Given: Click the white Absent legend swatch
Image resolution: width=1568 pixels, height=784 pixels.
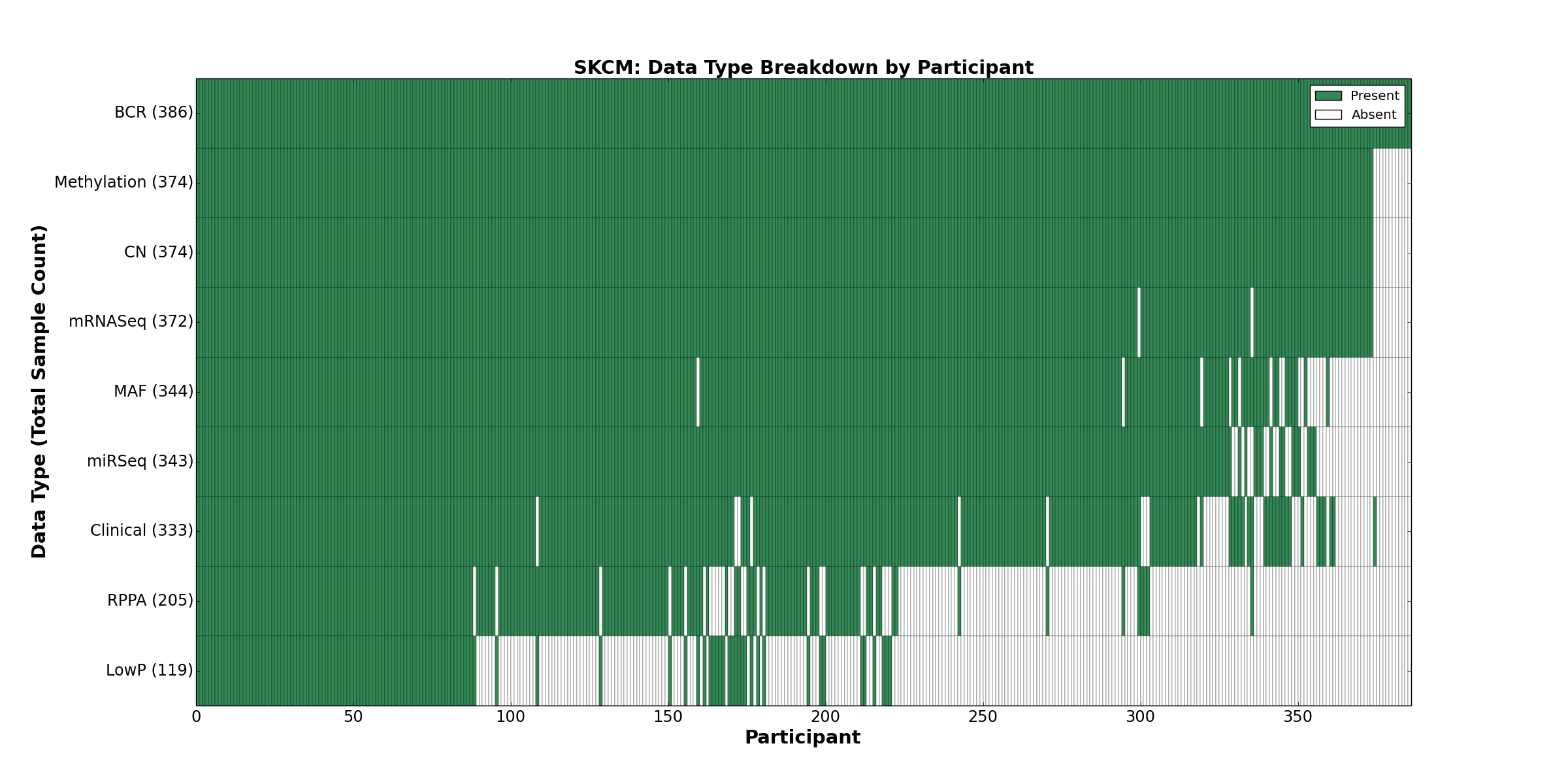Looking at the screenshot, I should click(x=1328, y=115).
